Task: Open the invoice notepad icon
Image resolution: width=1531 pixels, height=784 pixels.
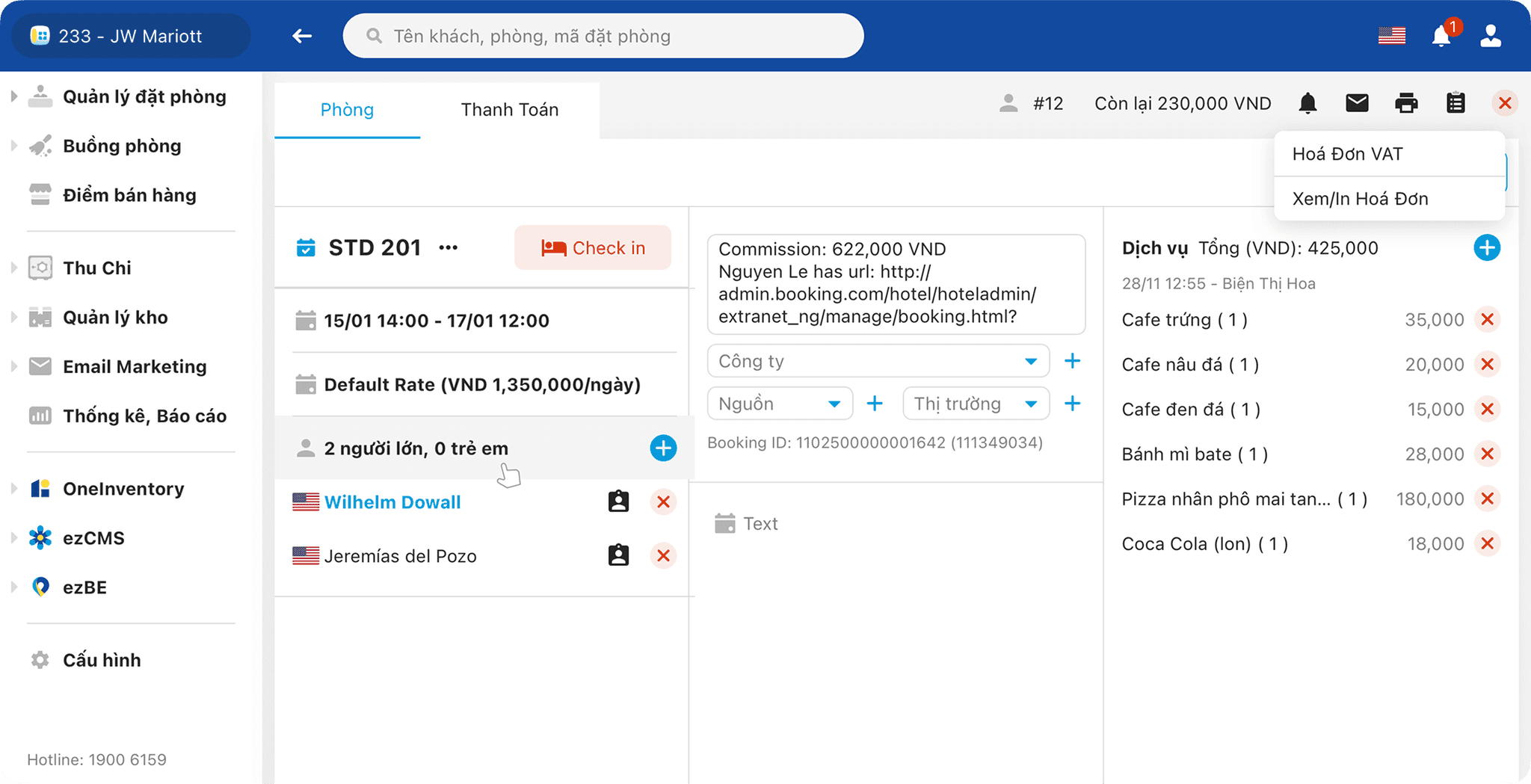Action: 1455,103
